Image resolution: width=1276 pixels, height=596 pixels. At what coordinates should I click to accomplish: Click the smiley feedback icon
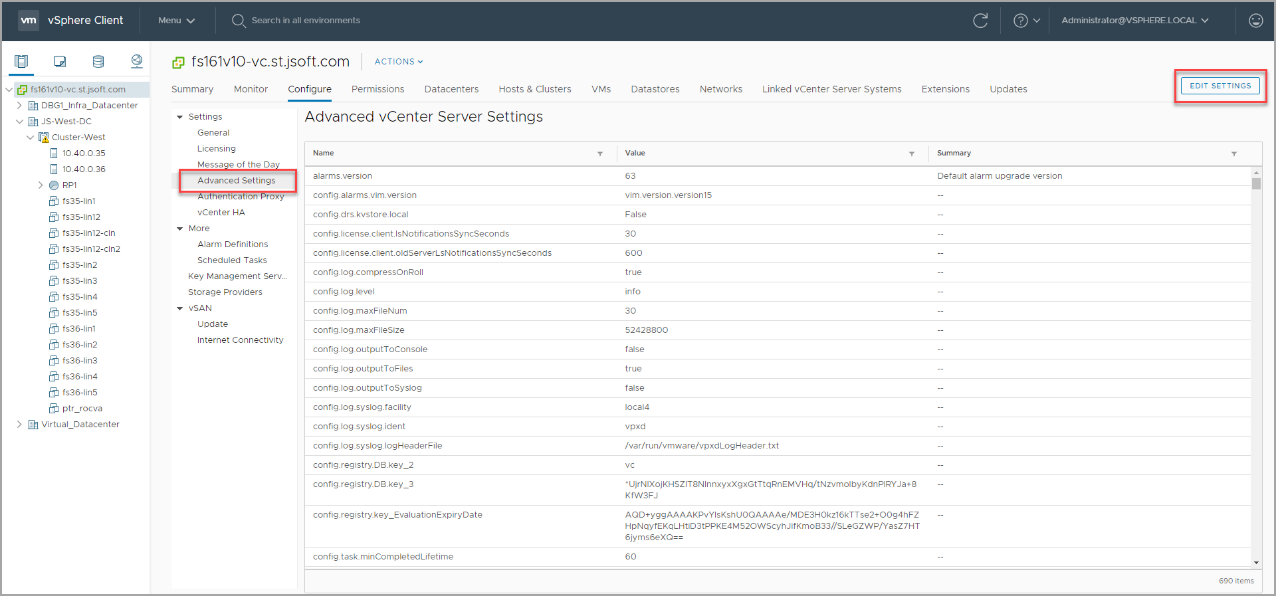click(1256, 20)
